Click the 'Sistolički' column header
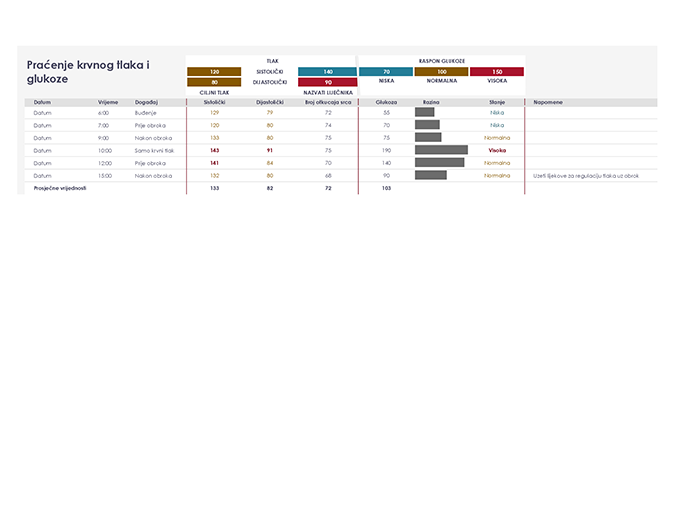The height and width of the screenshot is (520, 675). click(214, 102)
